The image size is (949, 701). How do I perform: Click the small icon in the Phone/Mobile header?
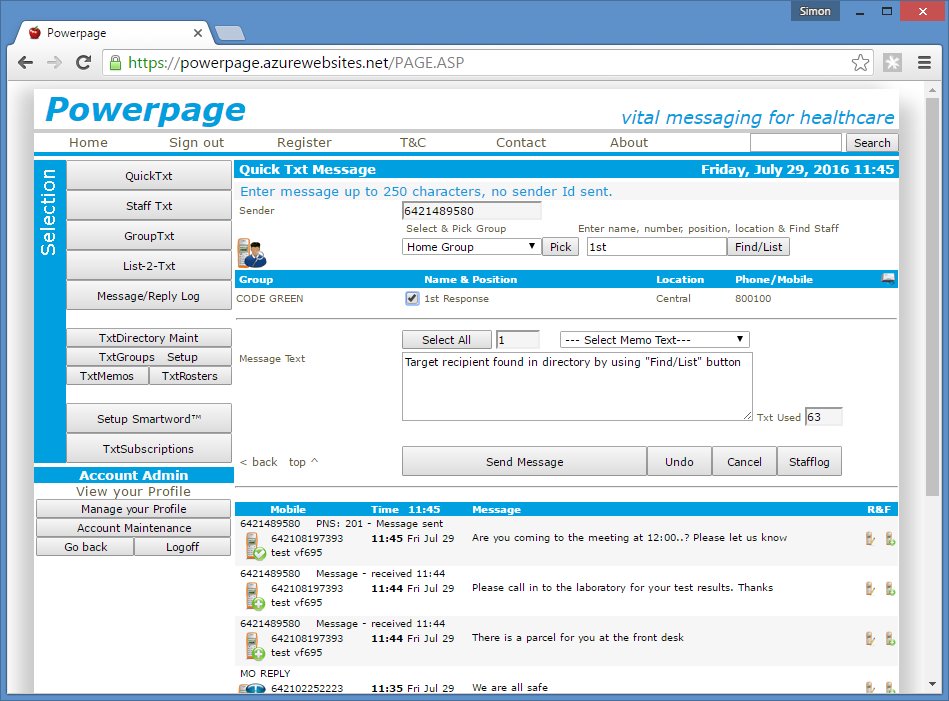pos(887,279)
